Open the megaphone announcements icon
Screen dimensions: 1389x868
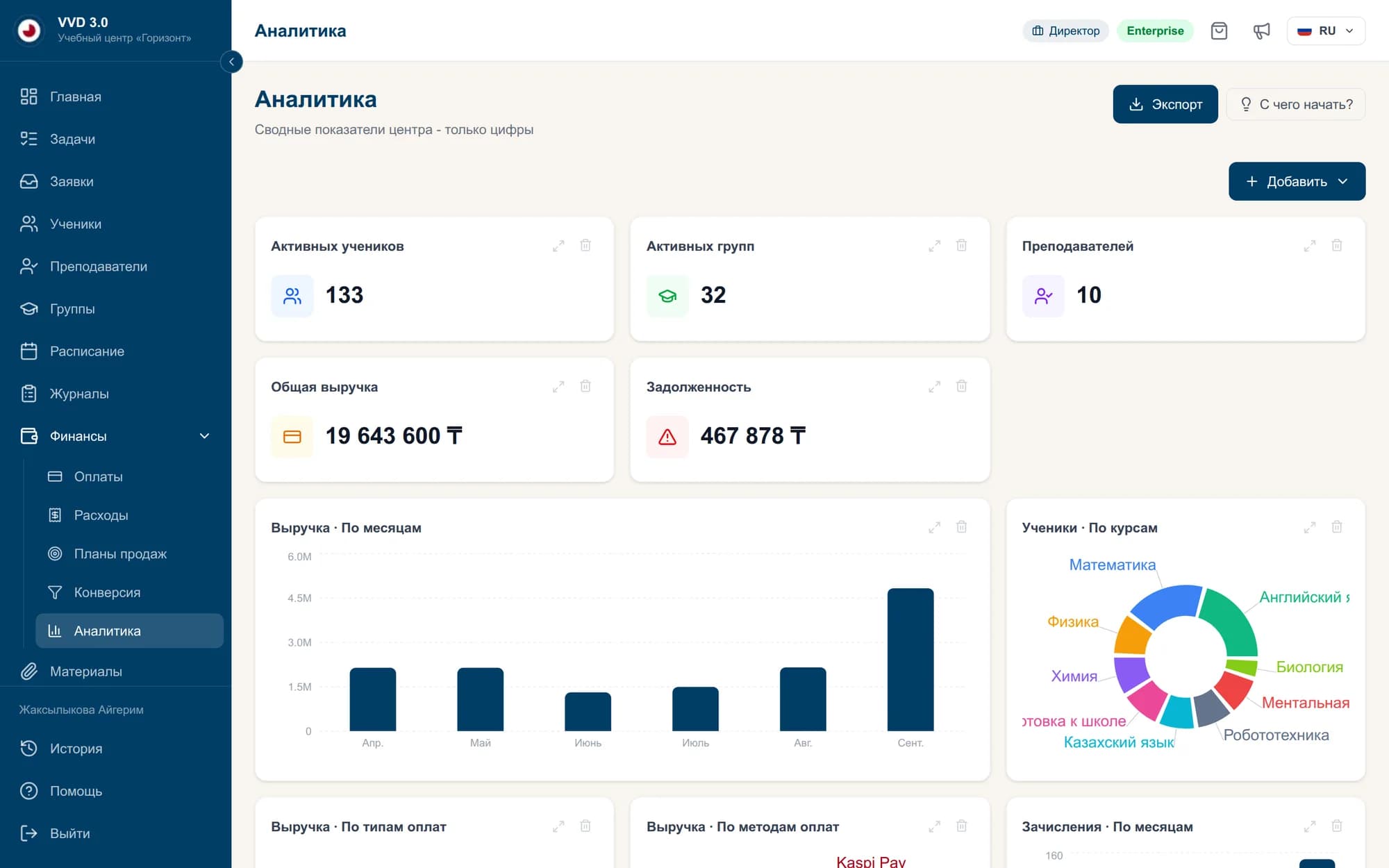pyautogui.click(x=1261, y=31)
